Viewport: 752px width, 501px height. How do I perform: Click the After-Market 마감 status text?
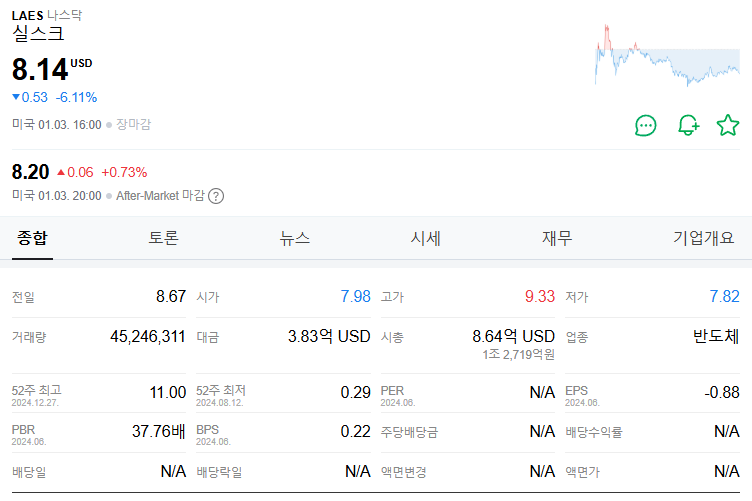click(160, 196)
